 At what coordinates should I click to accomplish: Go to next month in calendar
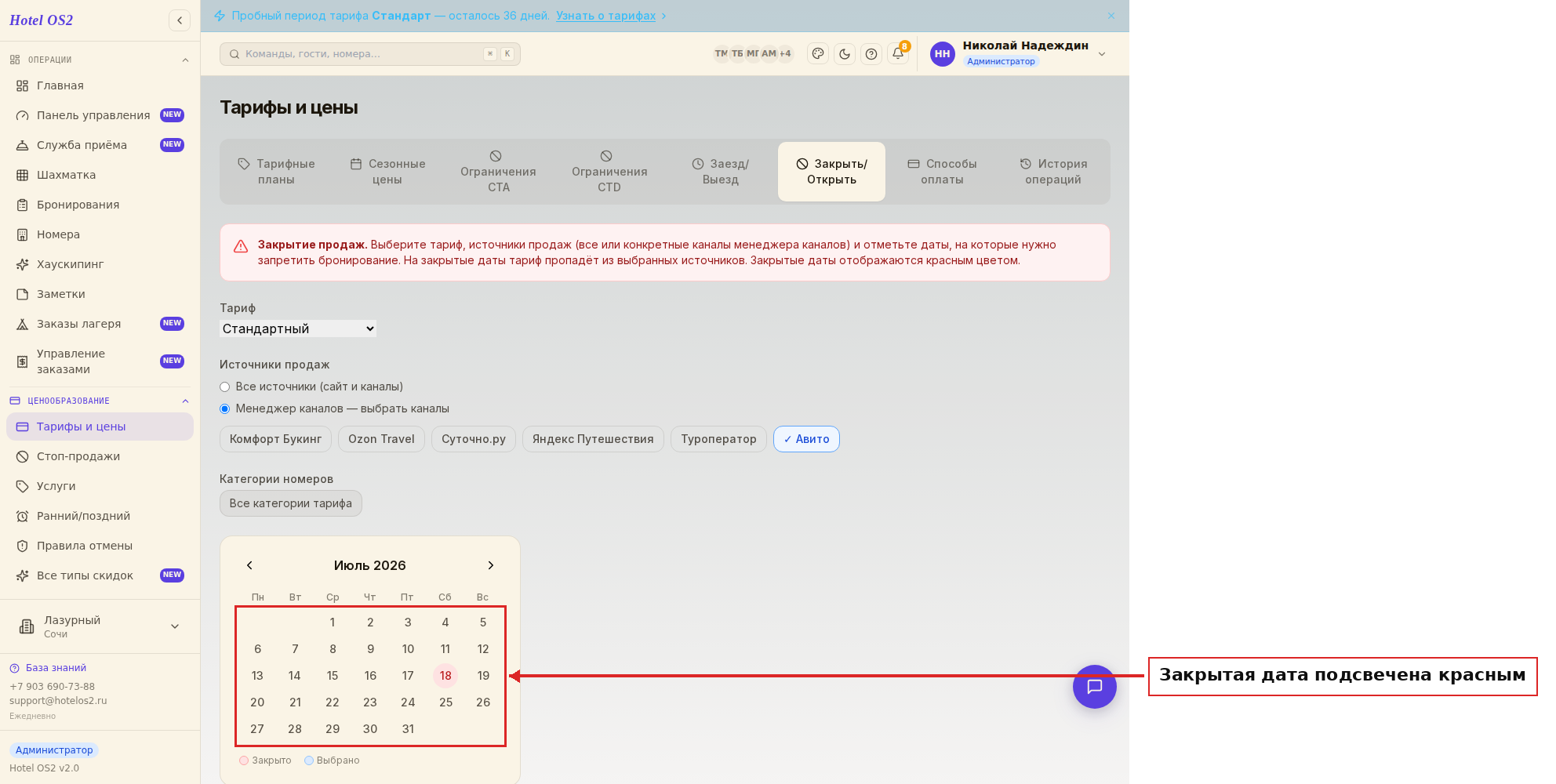pyautogui.click(x=491, y=565)
